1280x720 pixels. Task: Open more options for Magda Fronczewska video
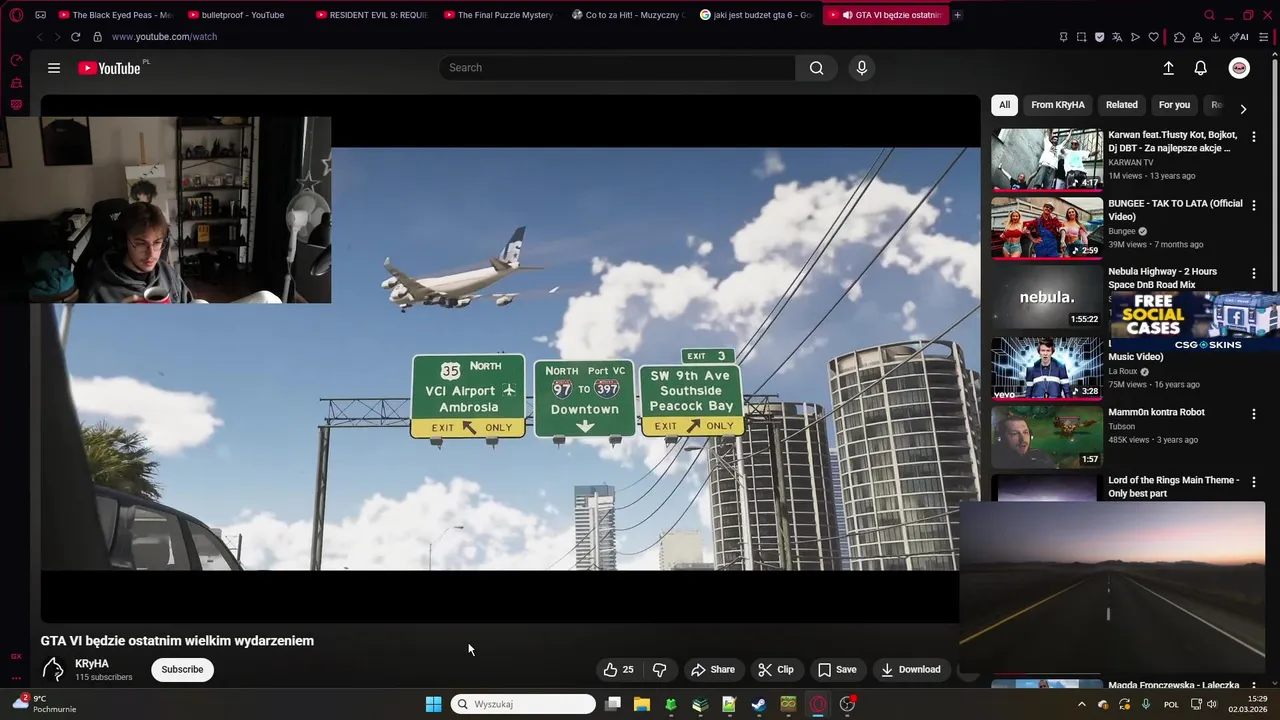pyautogui.click(x=1254, y=687)
